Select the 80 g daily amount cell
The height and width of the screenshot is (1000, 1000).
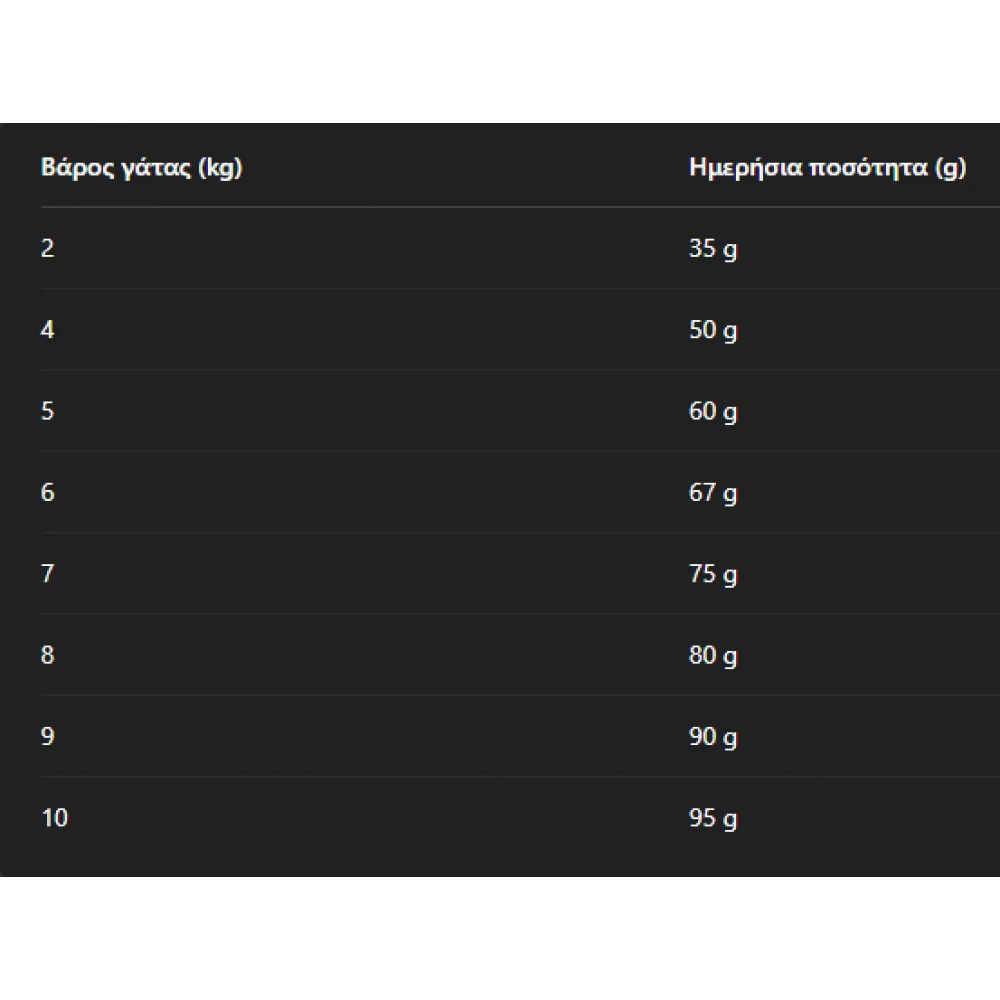713,655
